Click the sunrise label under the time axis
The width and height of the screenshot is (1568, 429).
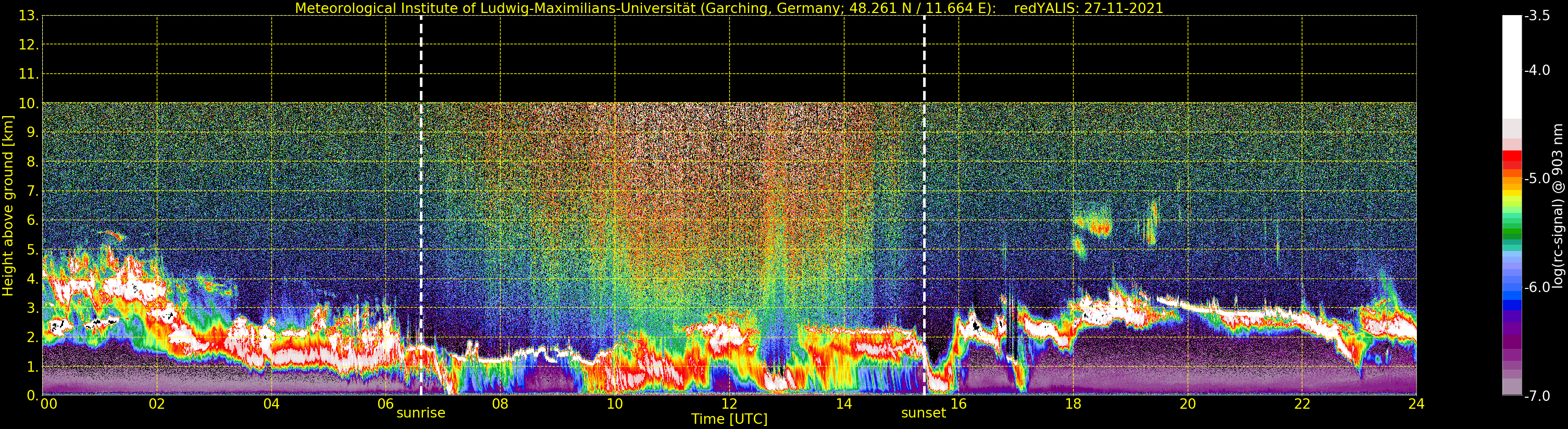(420, 413)
